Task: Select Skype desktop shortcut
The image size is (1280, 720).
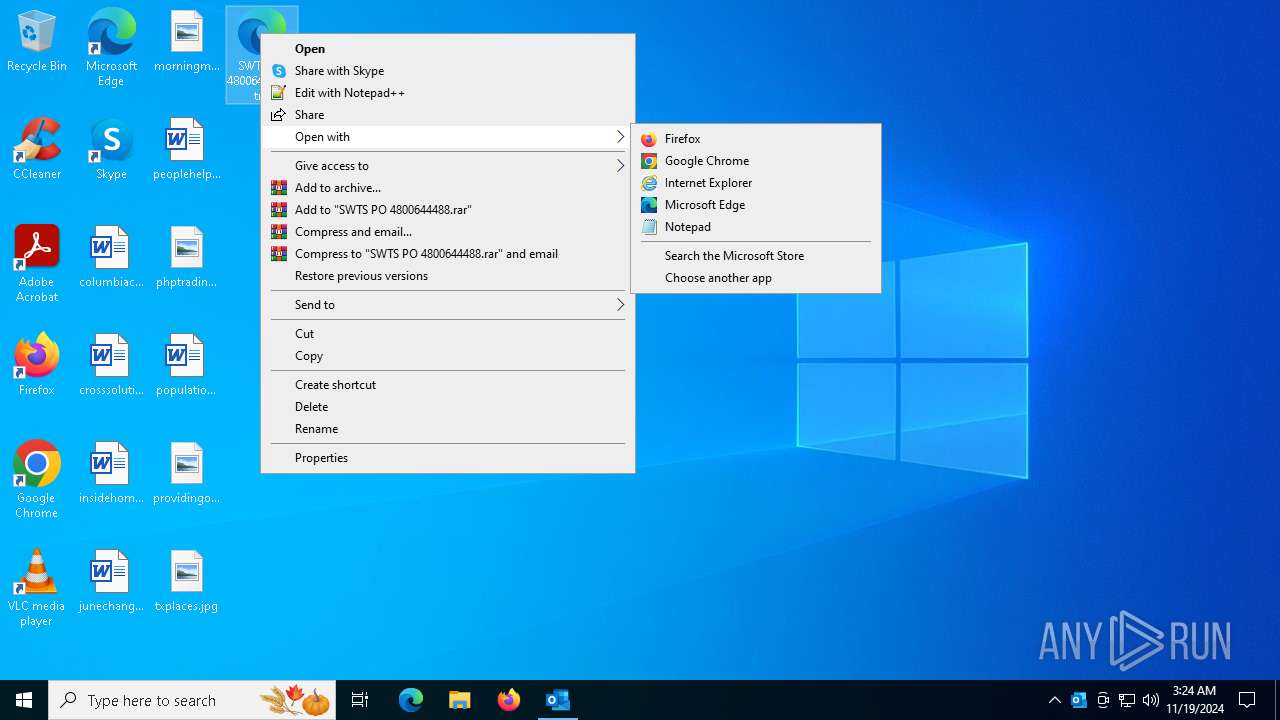Action: click(111, 149)
